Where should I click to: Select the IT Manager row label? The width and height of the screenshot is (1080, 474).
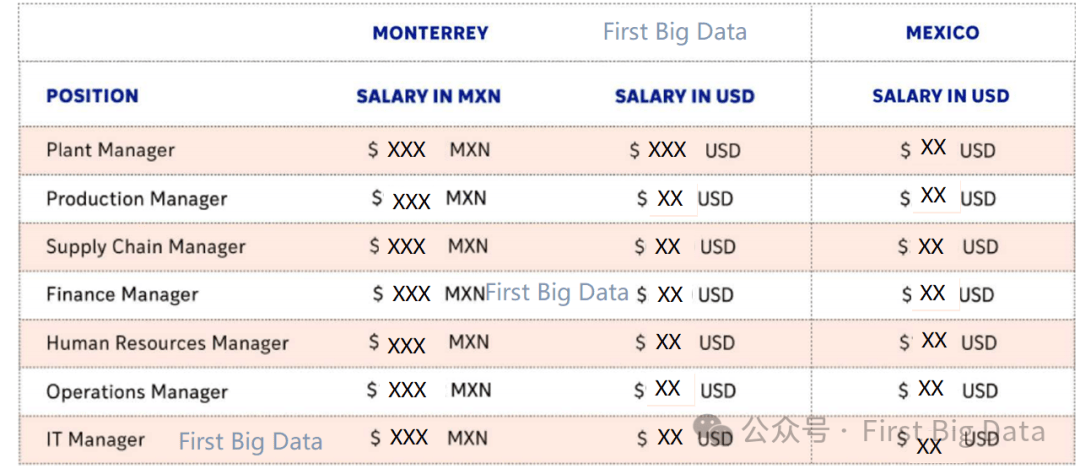coord(95,440)
